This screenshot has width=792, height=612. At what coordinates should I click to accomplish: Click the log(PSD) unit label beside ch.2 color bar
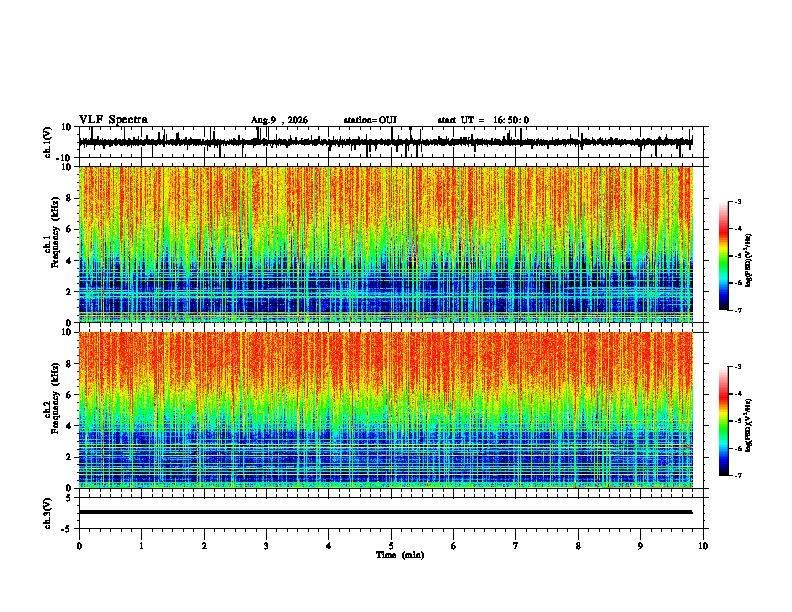click(749, 425)
